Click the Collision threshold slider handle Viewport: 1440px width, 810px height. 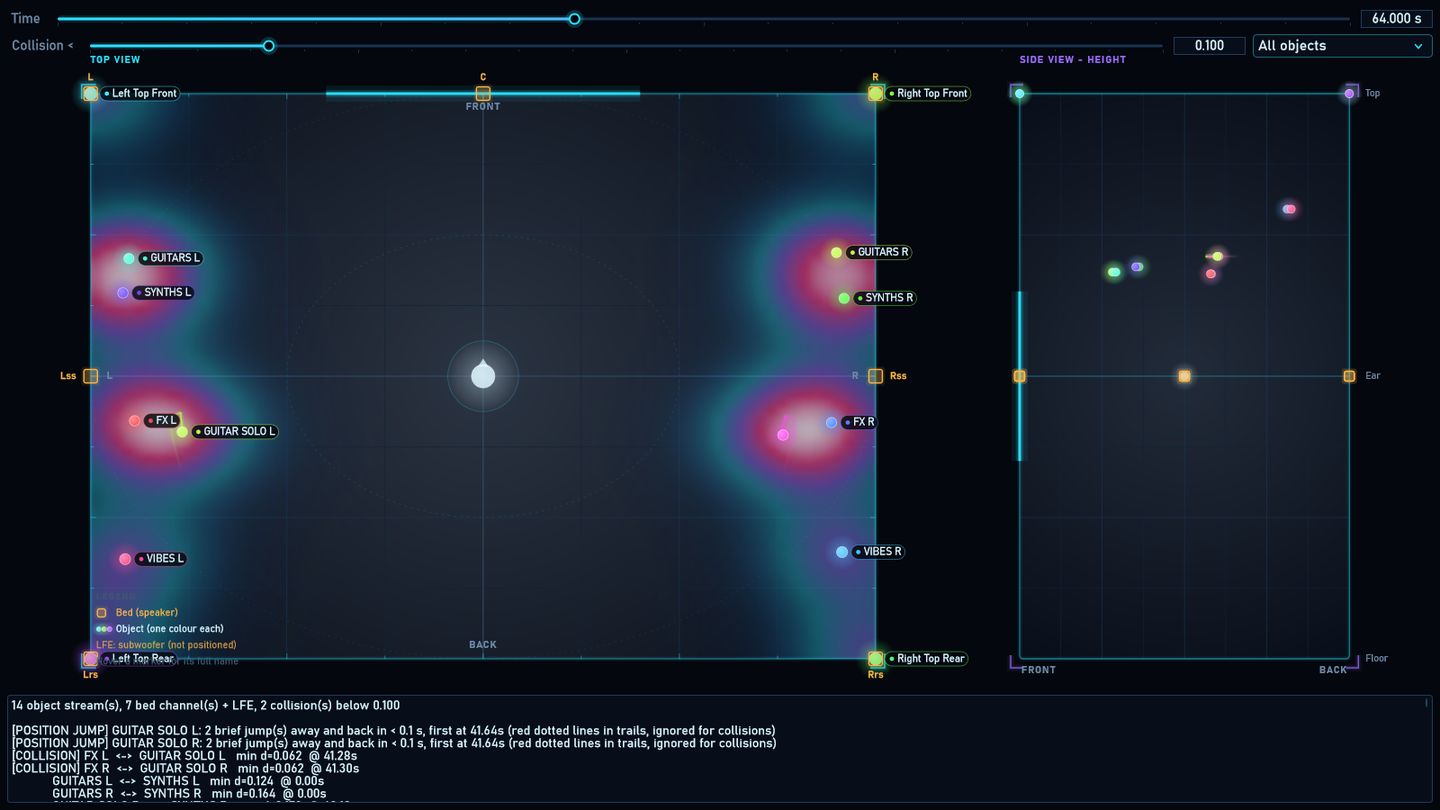click(x=269, y=45)
